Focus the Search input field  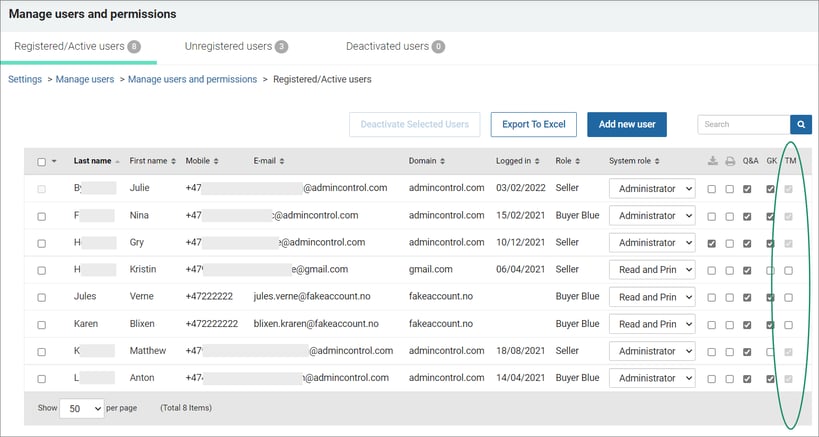pos(744,125)
